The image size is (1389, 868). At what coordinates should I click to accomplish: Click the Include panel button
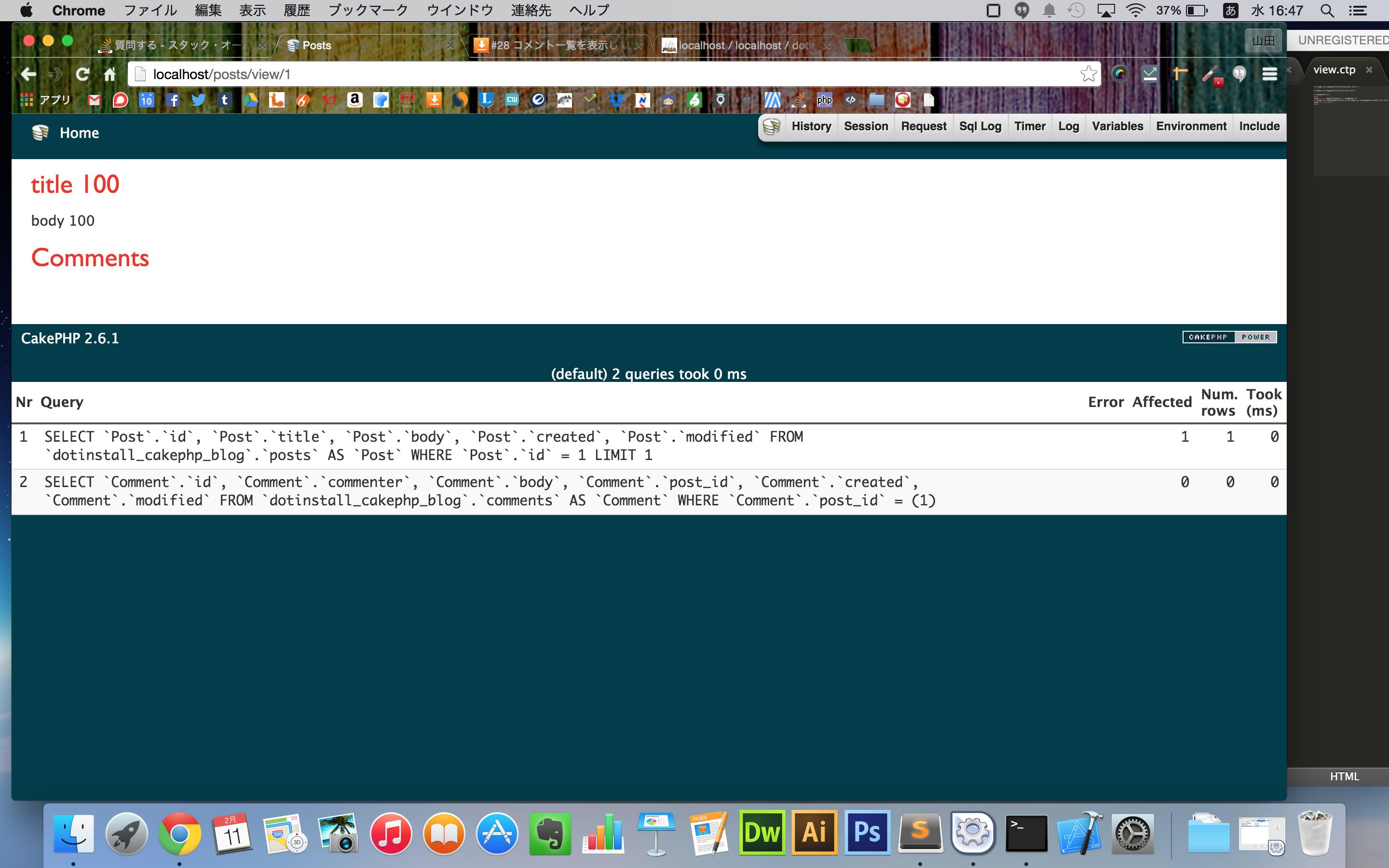[1259, 126]
